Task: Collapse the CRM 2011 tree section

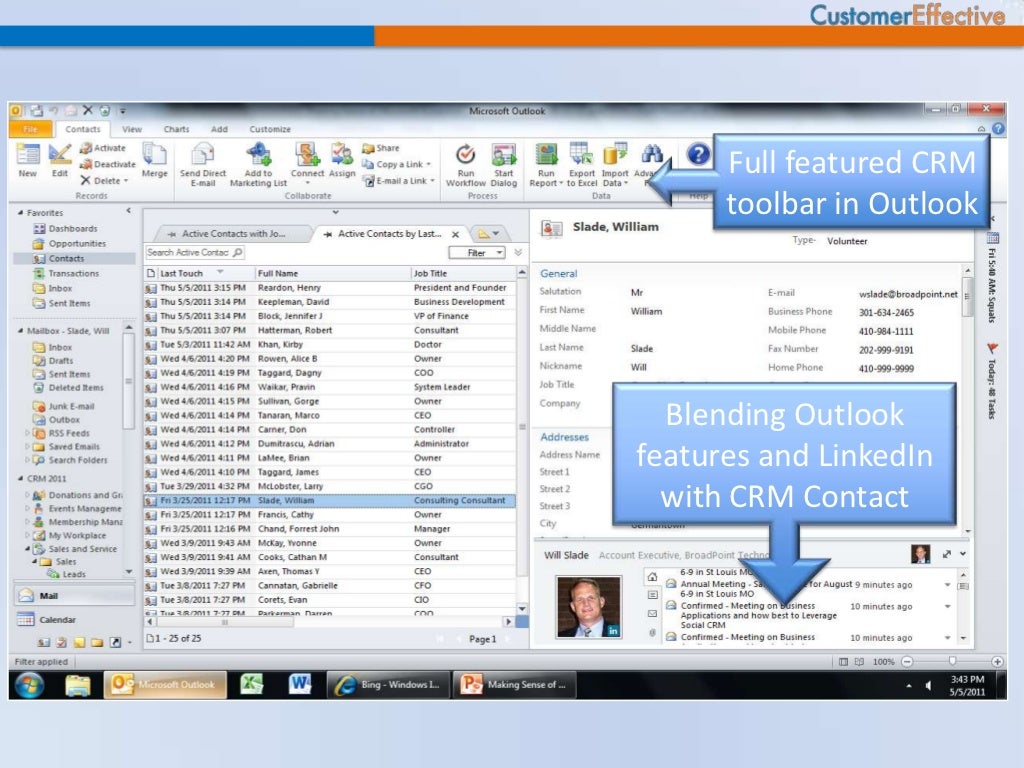Action: point(21,479)
